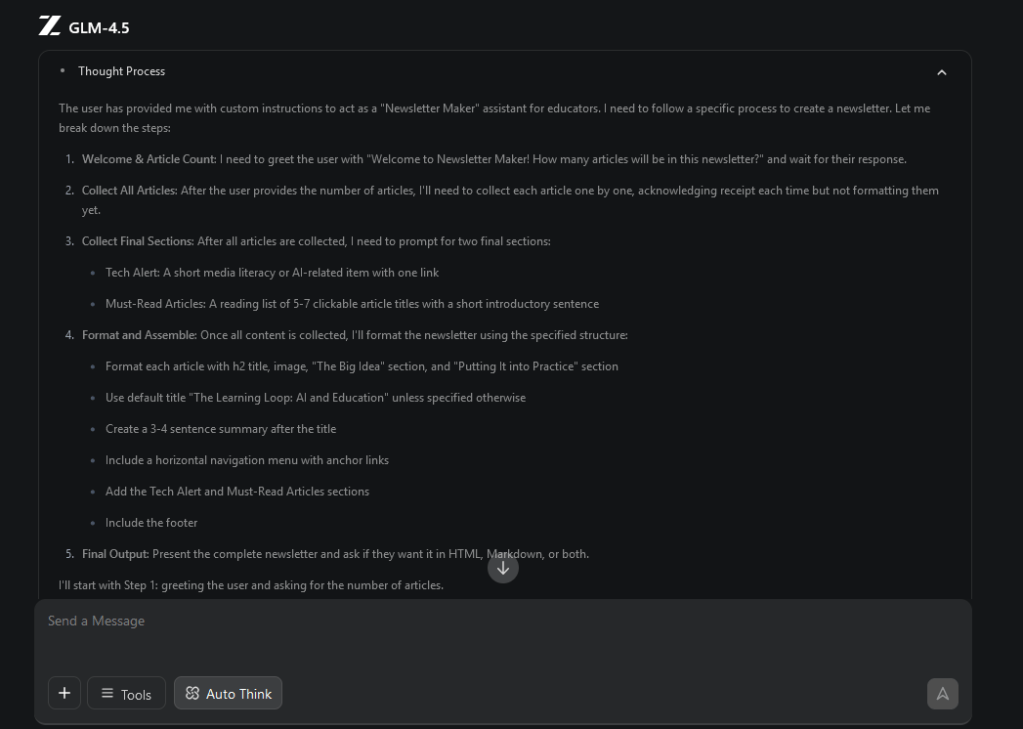1023x729 pixels.
Task: Open the GLM-4.5 model selector
Action: tap(98, 27)
